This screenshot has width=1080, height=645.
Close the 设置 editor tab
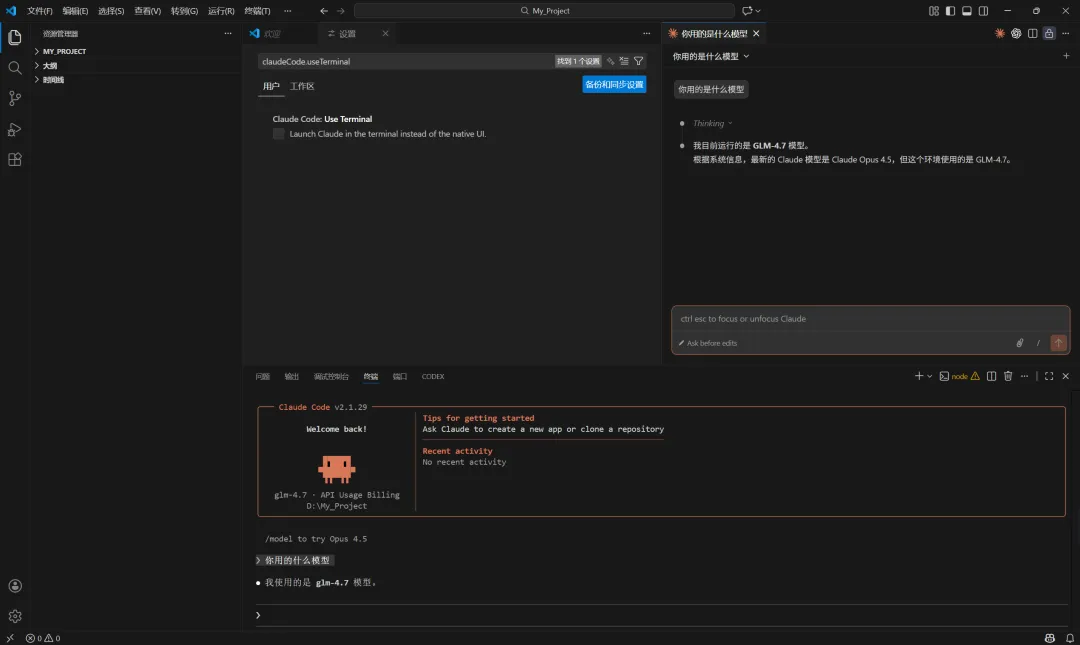pyautogui.click(x=385, y=33)
